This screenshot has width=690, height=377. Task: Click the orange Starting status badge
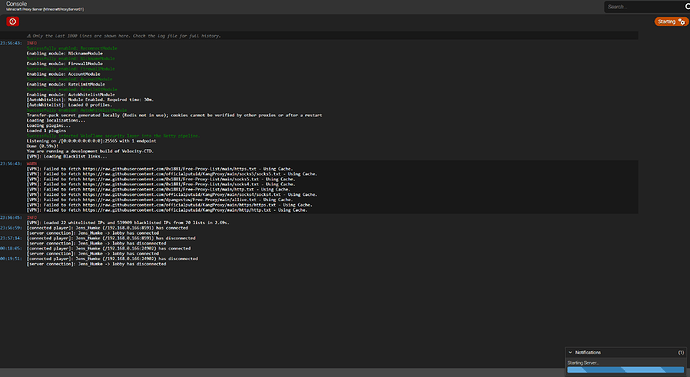click(671, 22)
